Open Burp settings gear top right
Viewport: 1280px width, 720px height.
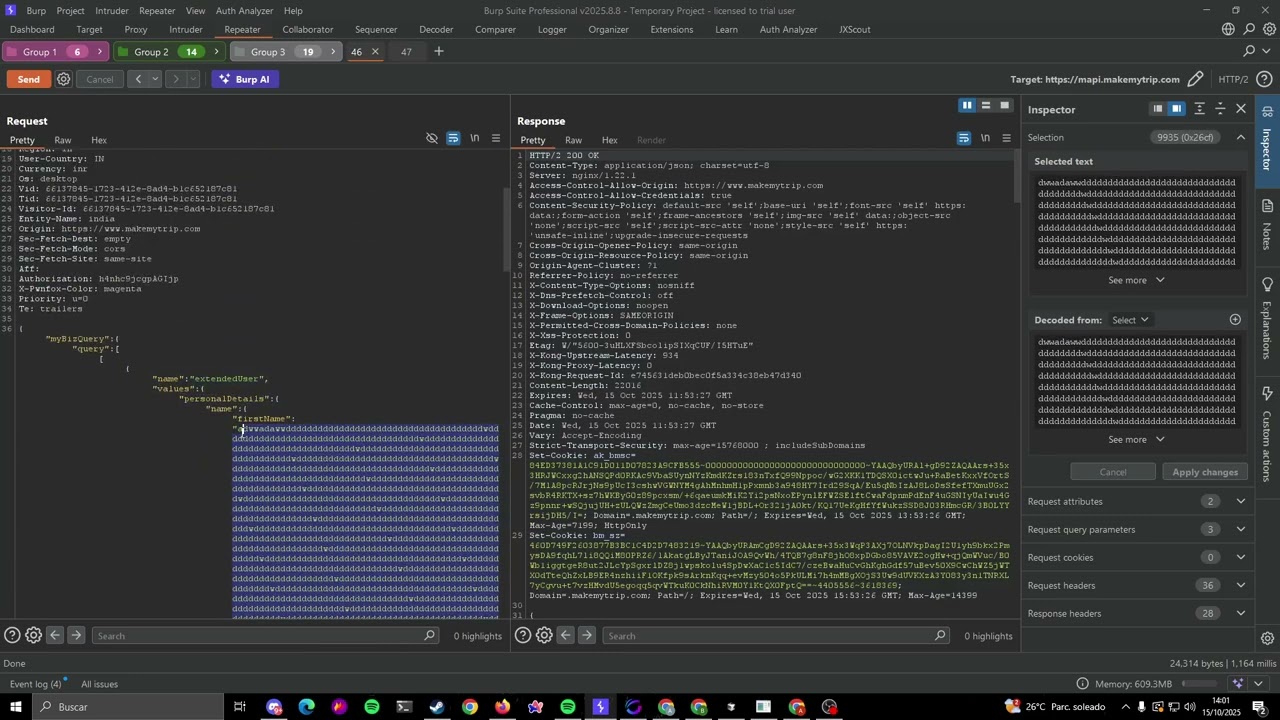(1269, 29)
